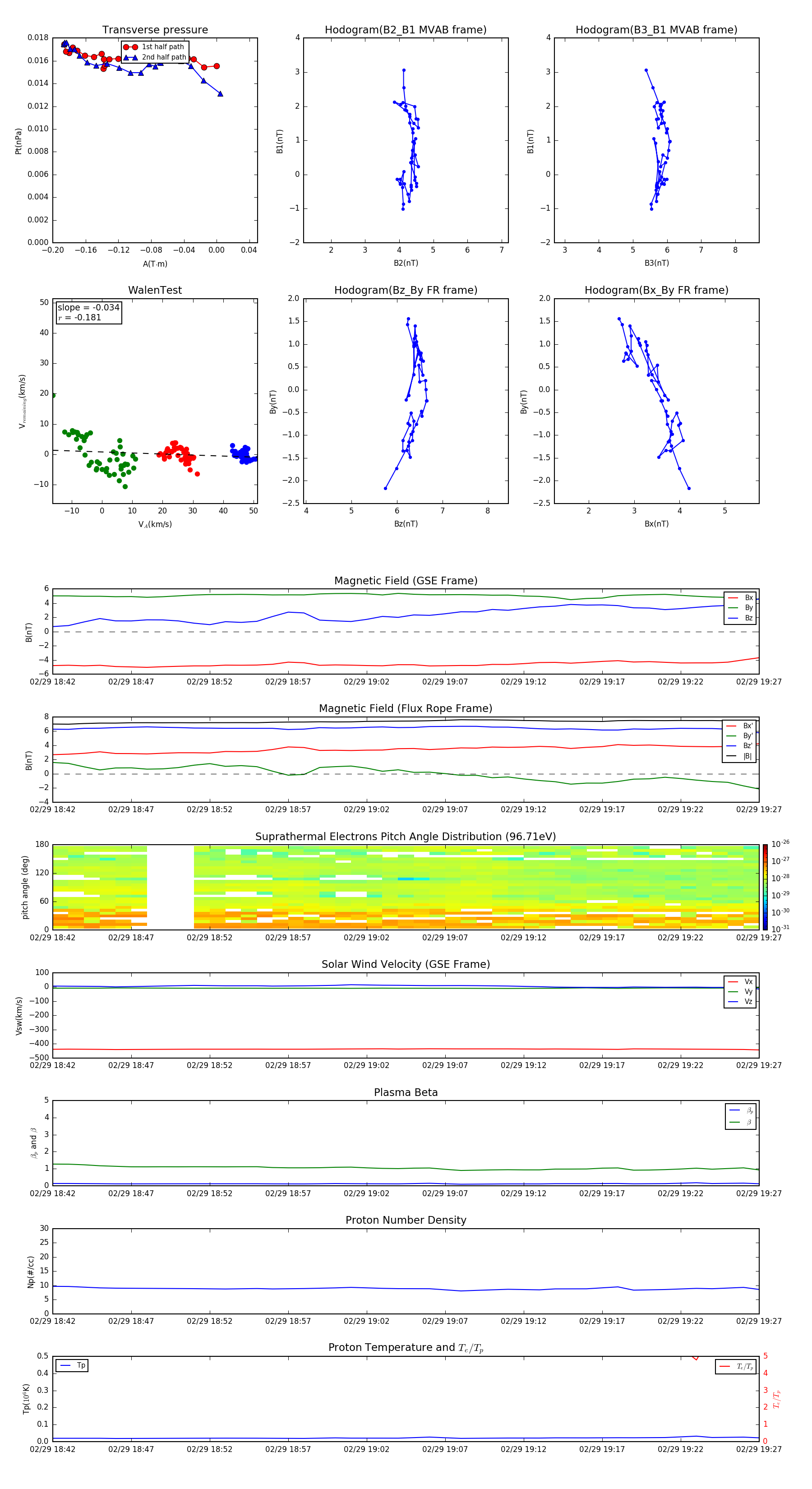The height and width of the screenshot is (1489, 812).
Task: Click 'Magnetic Field (Flux Rope Frame)' title
Action: 406,709
